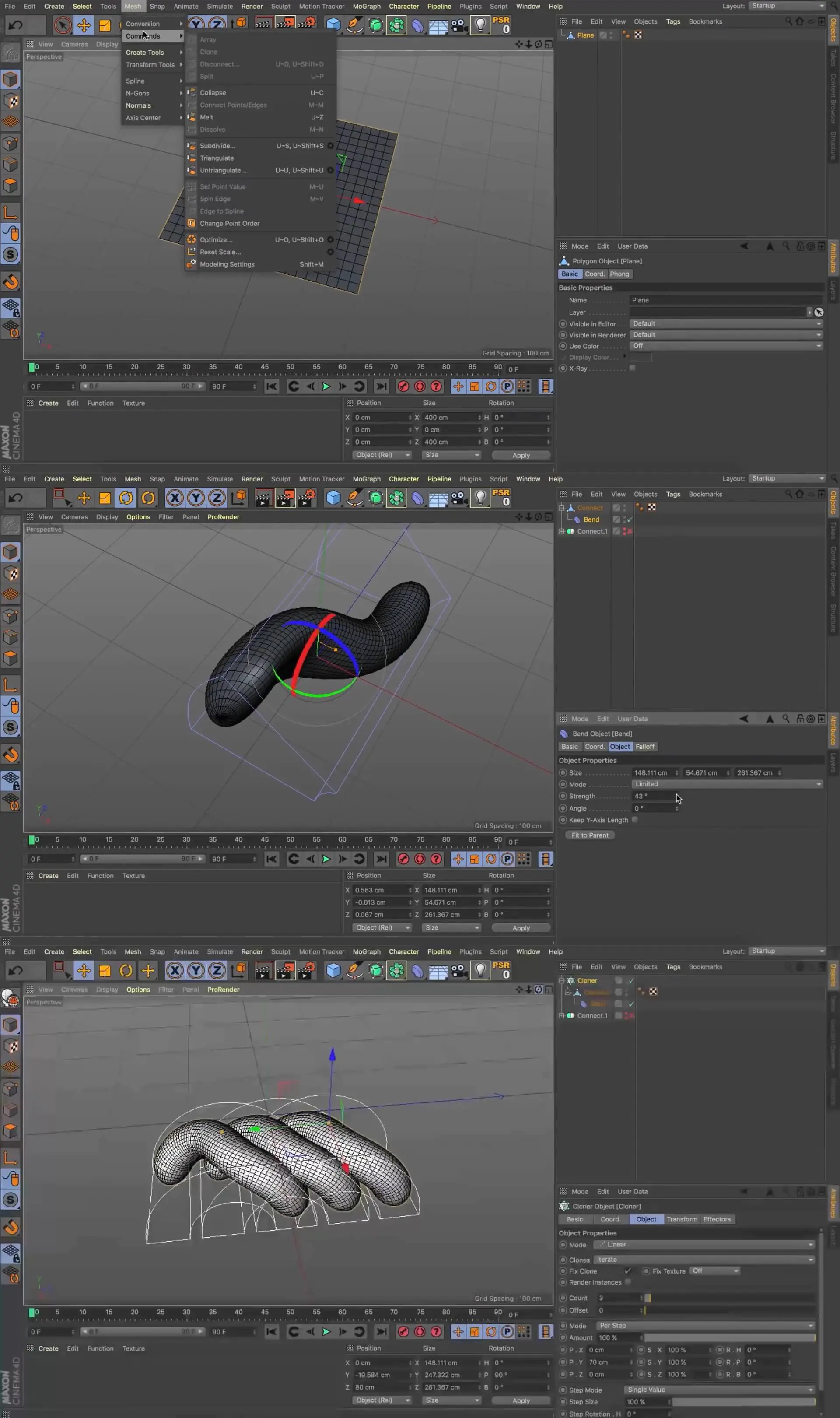Toggle Render Instances checkbox in Cloner properties
This screenshot has width=840, height=1418.
click(628, 1282)
